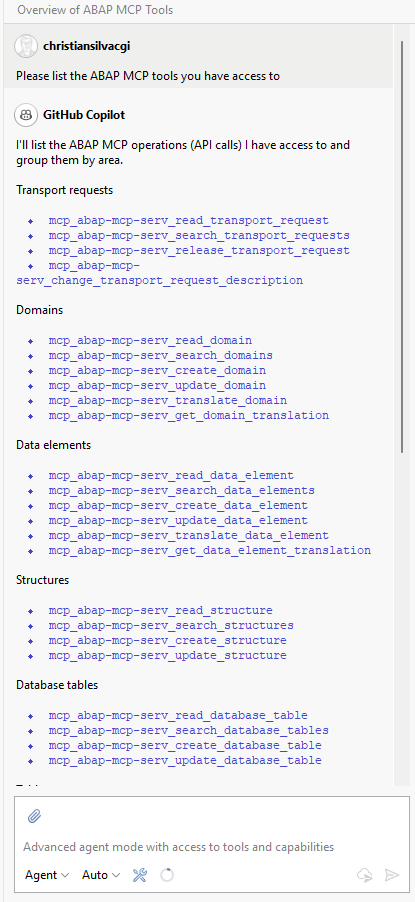The height and width of the screenshot is (902, 415).
Task: Click mcp_abap-mcp-serv_create_domain
Action: [157, 370]
